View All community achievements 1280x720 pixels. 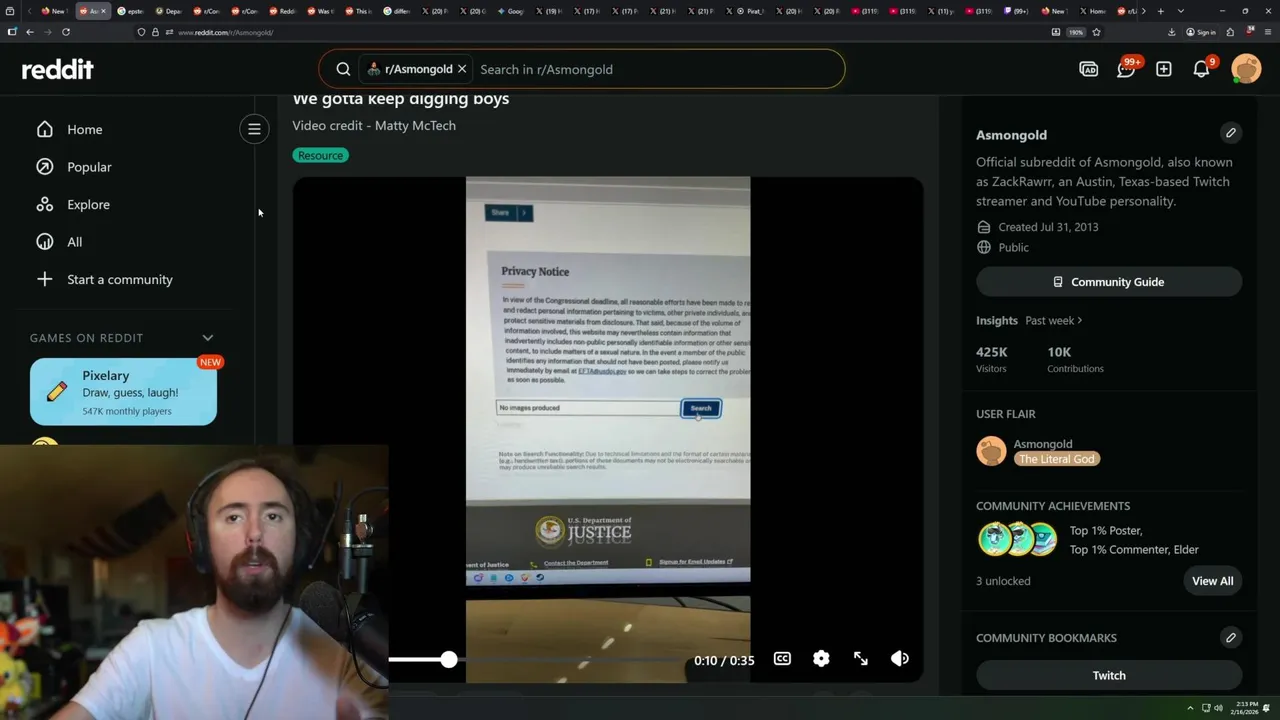(x=1212, y=581)
